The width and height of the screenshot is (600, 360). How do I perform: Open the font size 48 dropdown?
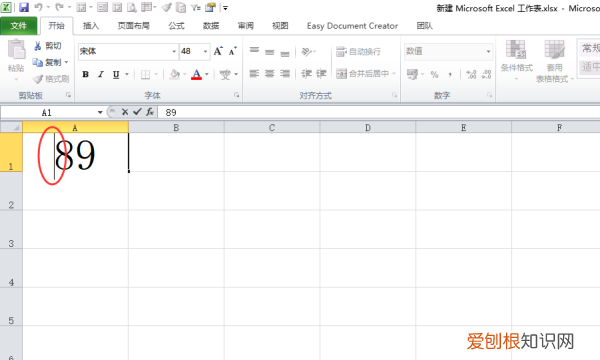pyautogui.click(x=205, y=51)
